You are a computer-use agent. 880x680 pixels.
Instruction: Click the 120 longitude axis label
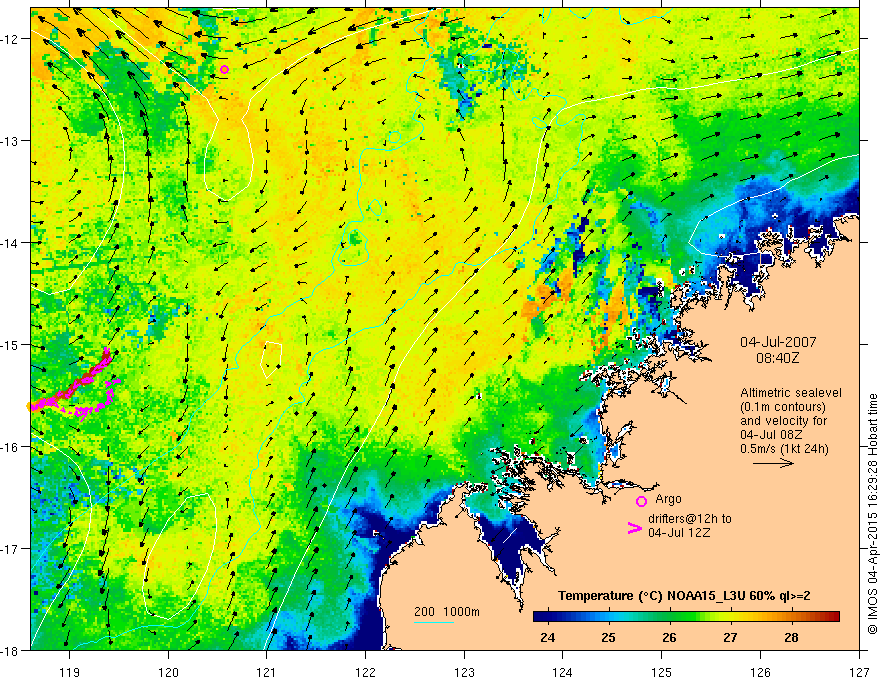pyautogui.click(x=168, y=672)
